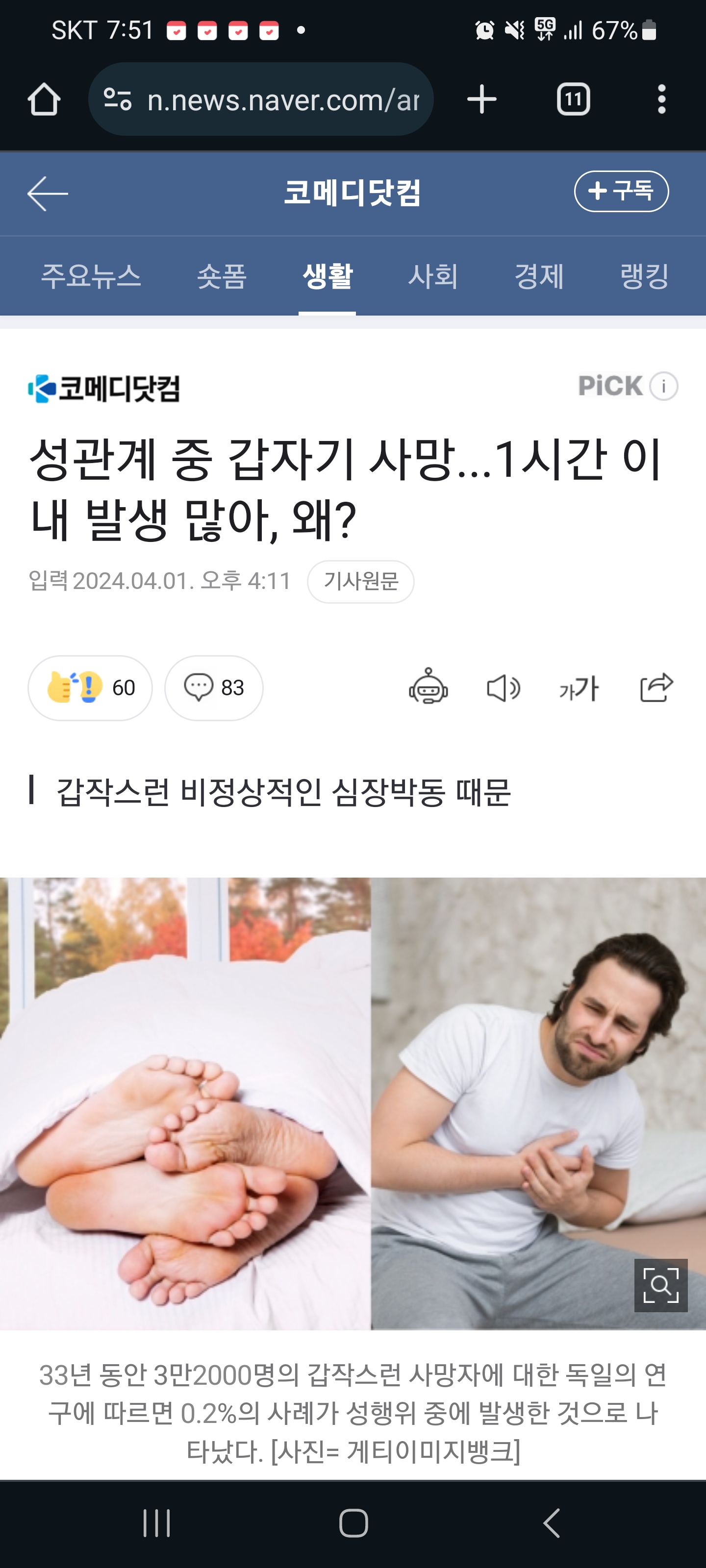The width and height of the screenshot is (706, 1568).
Task: Open the browser three-dot menu
Action: point(661,99)
